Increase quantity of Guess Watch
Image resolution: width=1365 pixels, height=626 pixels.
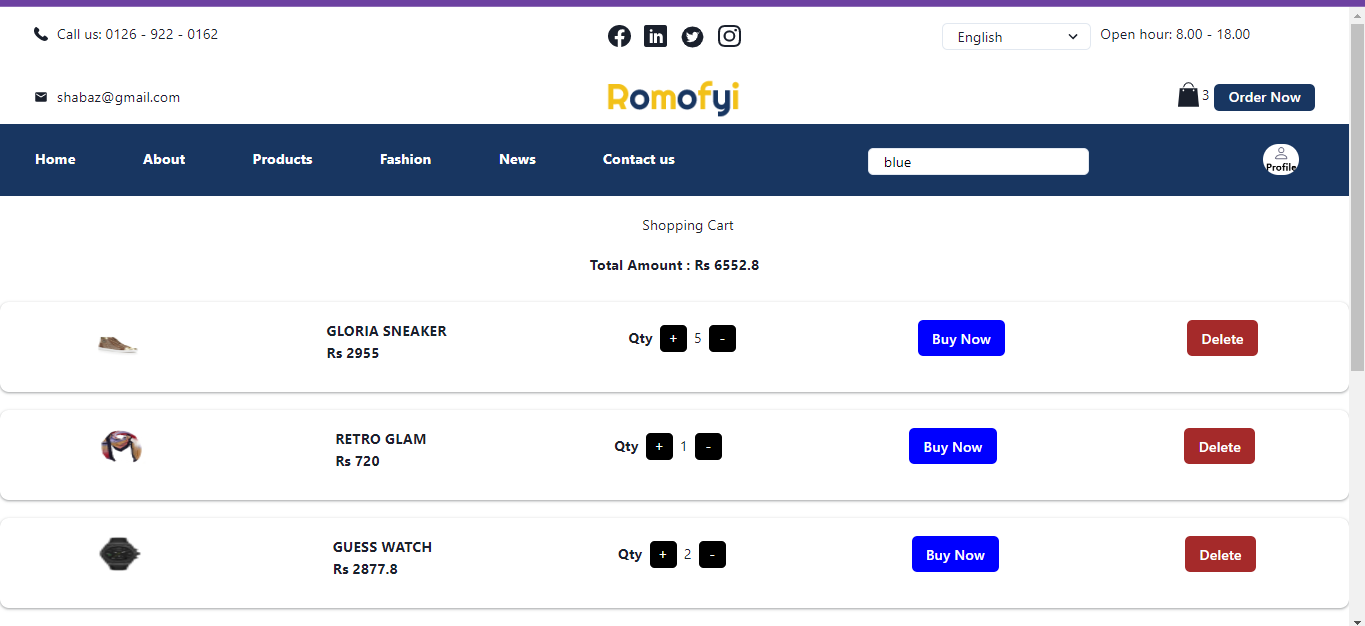click(x=663, y=554)
